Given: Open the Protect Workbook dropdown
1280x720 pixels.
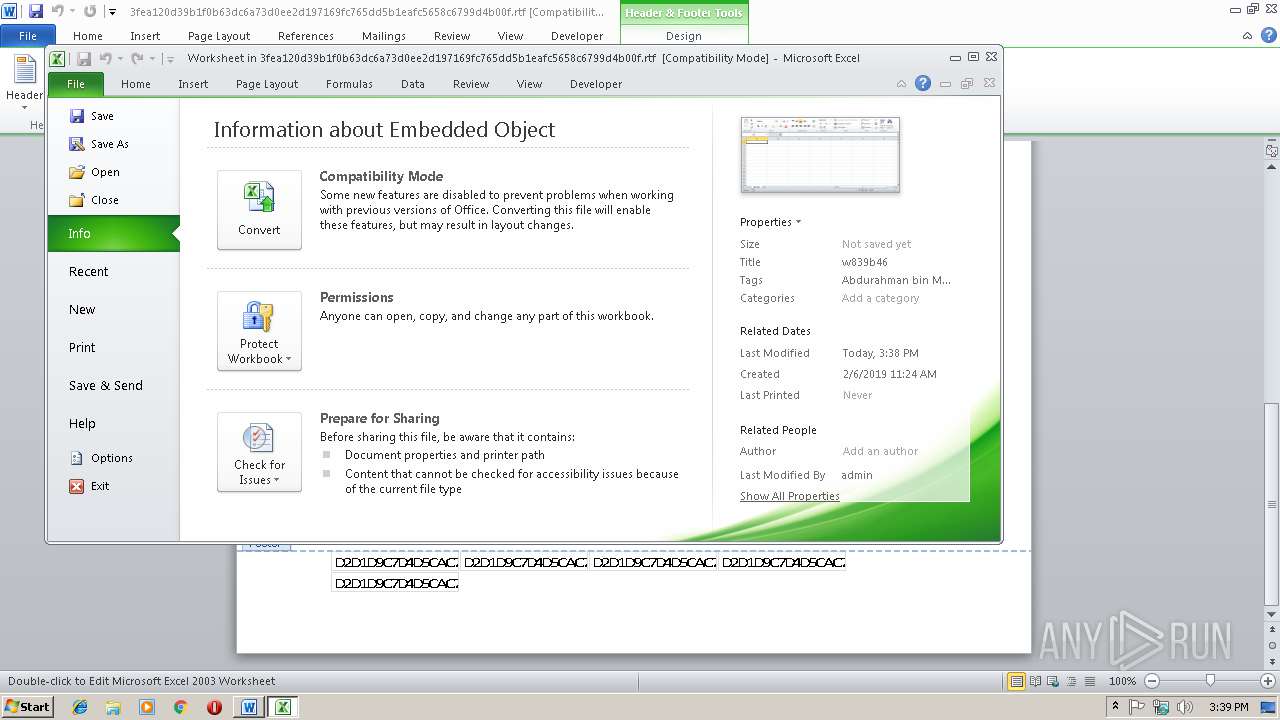Looking at the screenshot, I should [x=259, y=331].
